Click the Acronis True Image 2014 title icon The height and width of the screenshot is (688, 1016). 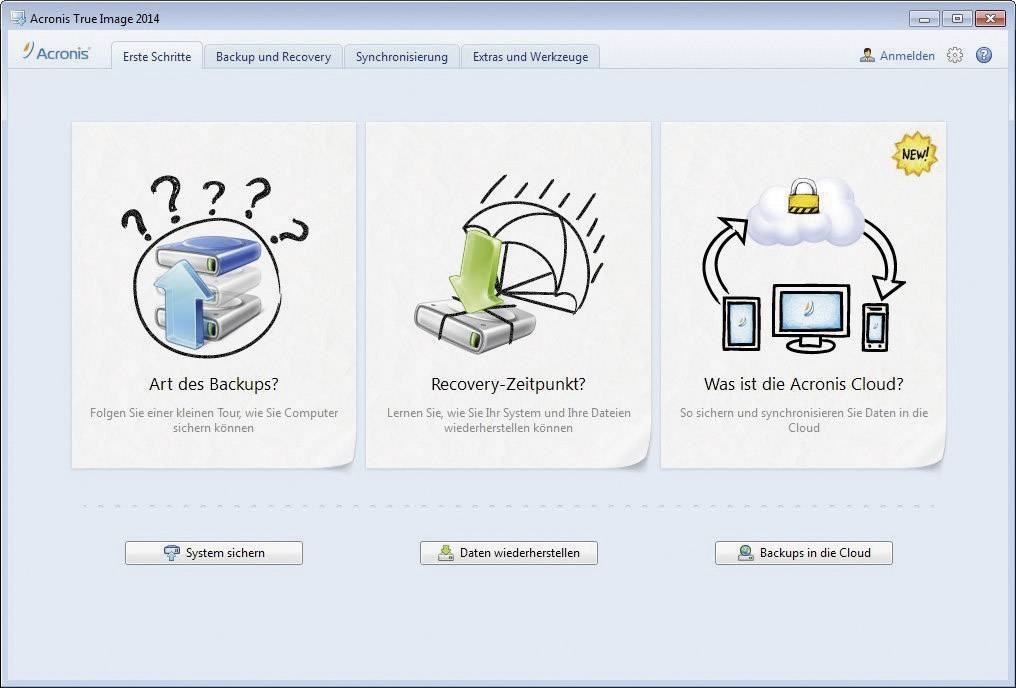pyautogui.click(x=18, y=18)
